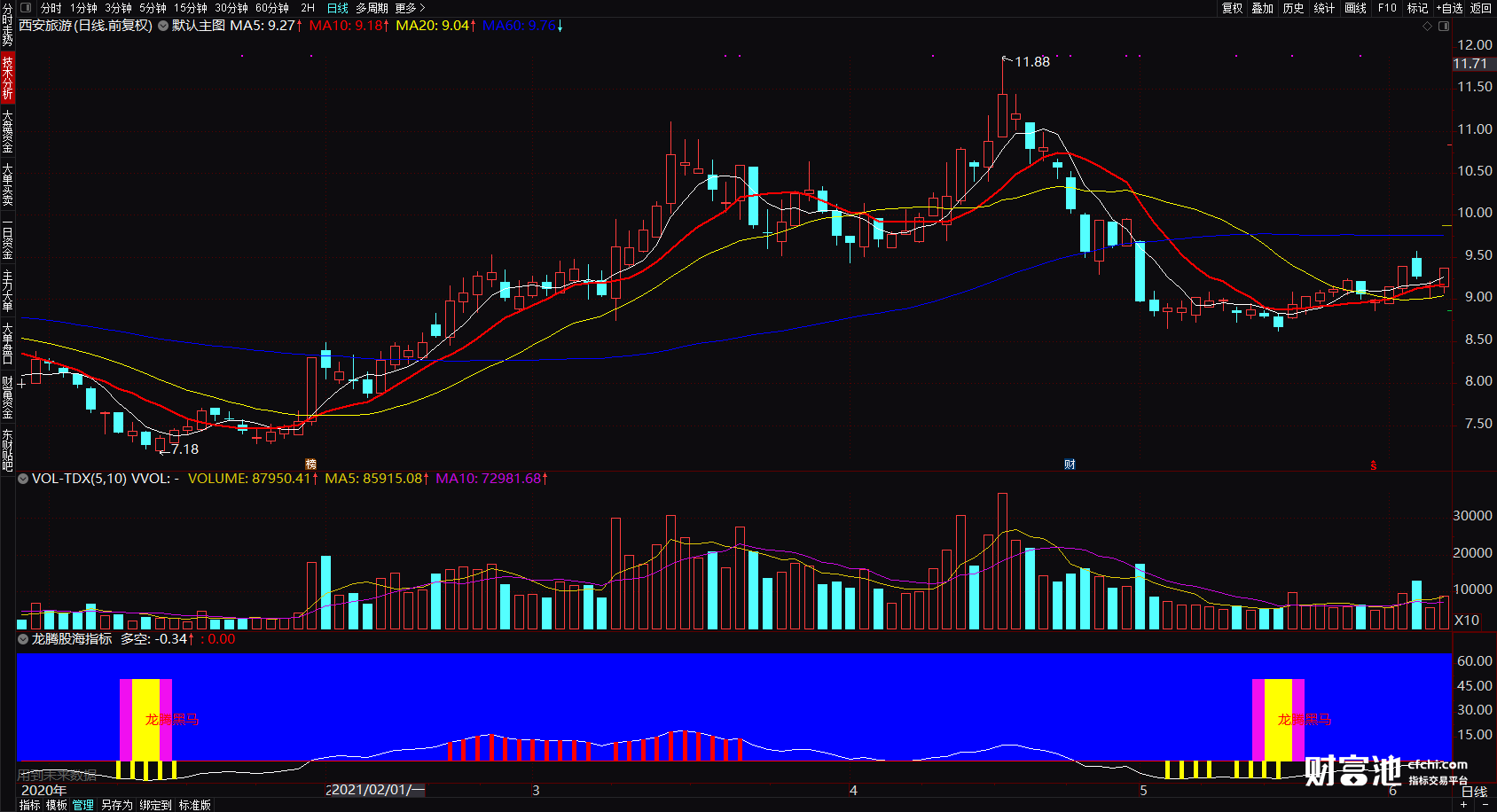Click the 模板 tab at bottom
The height and width of the screenshot is (812, 1497).
(x=57, y=805)
